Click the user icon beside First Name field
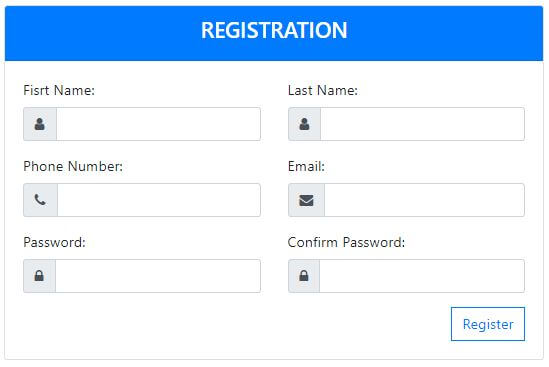 point(40,124)
